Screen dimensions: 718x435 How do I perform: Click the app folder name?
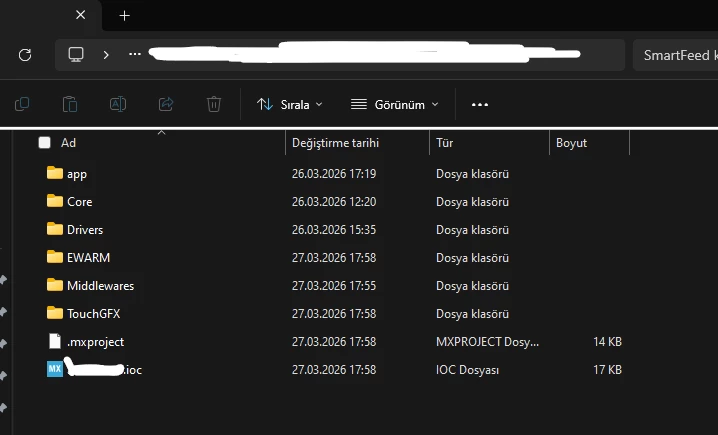click(76, 174)
